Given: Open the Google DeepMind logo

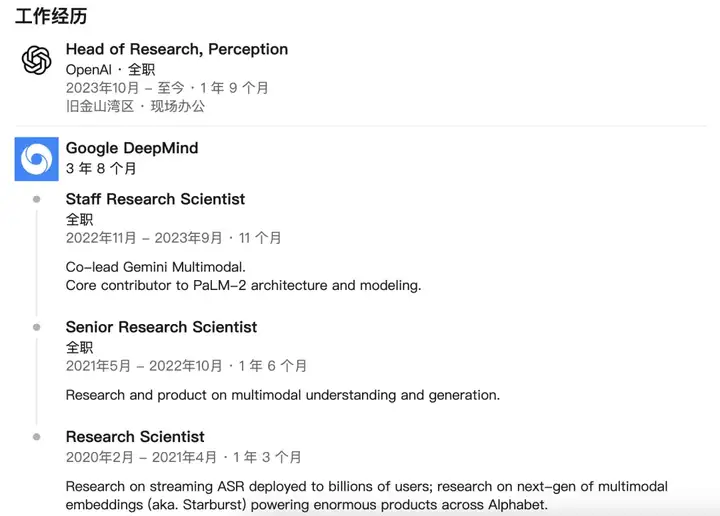Looking at the screenshot, I should (37, 159).
